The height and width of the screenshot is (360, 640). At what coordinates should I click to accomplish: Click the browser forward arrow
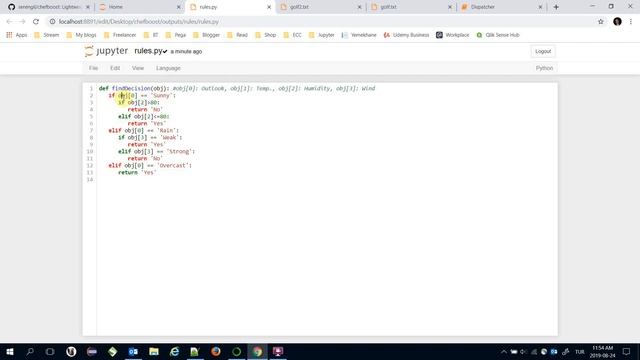(22, 22)
